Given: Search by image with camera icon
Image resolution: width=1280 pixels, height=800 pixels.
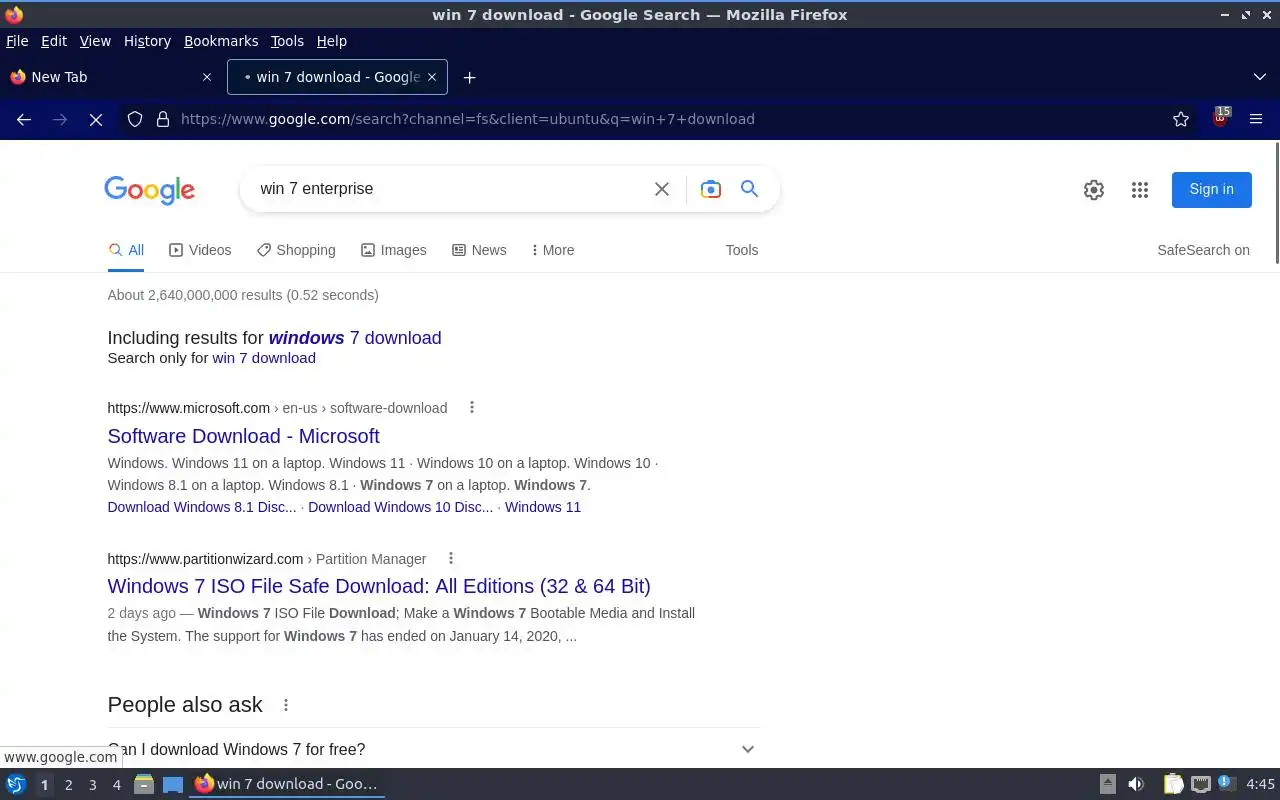Looking at the screenshot, I should click(710, 189).
